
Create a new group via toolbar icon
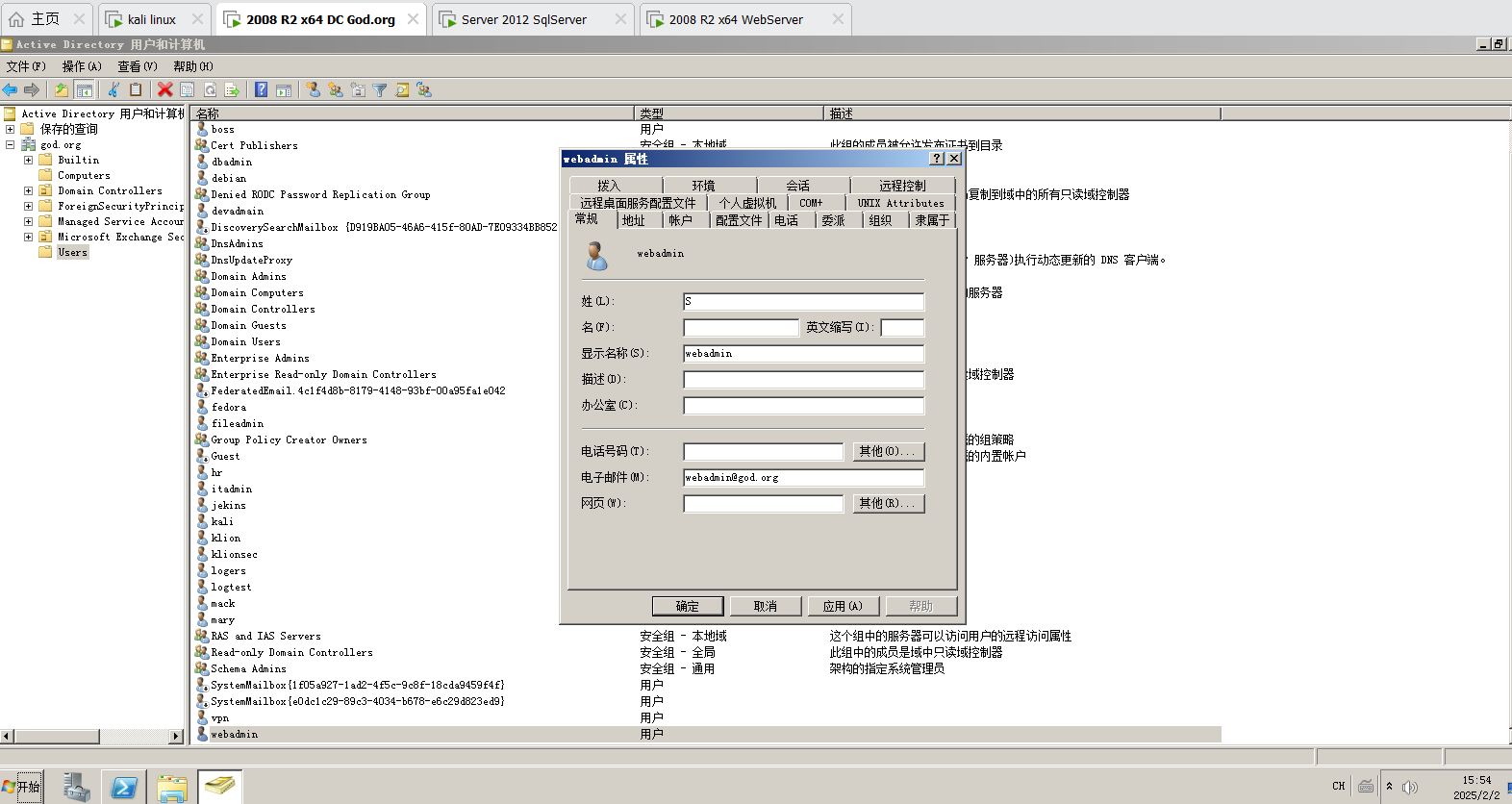pyautogui.click(x=336, y=89)
